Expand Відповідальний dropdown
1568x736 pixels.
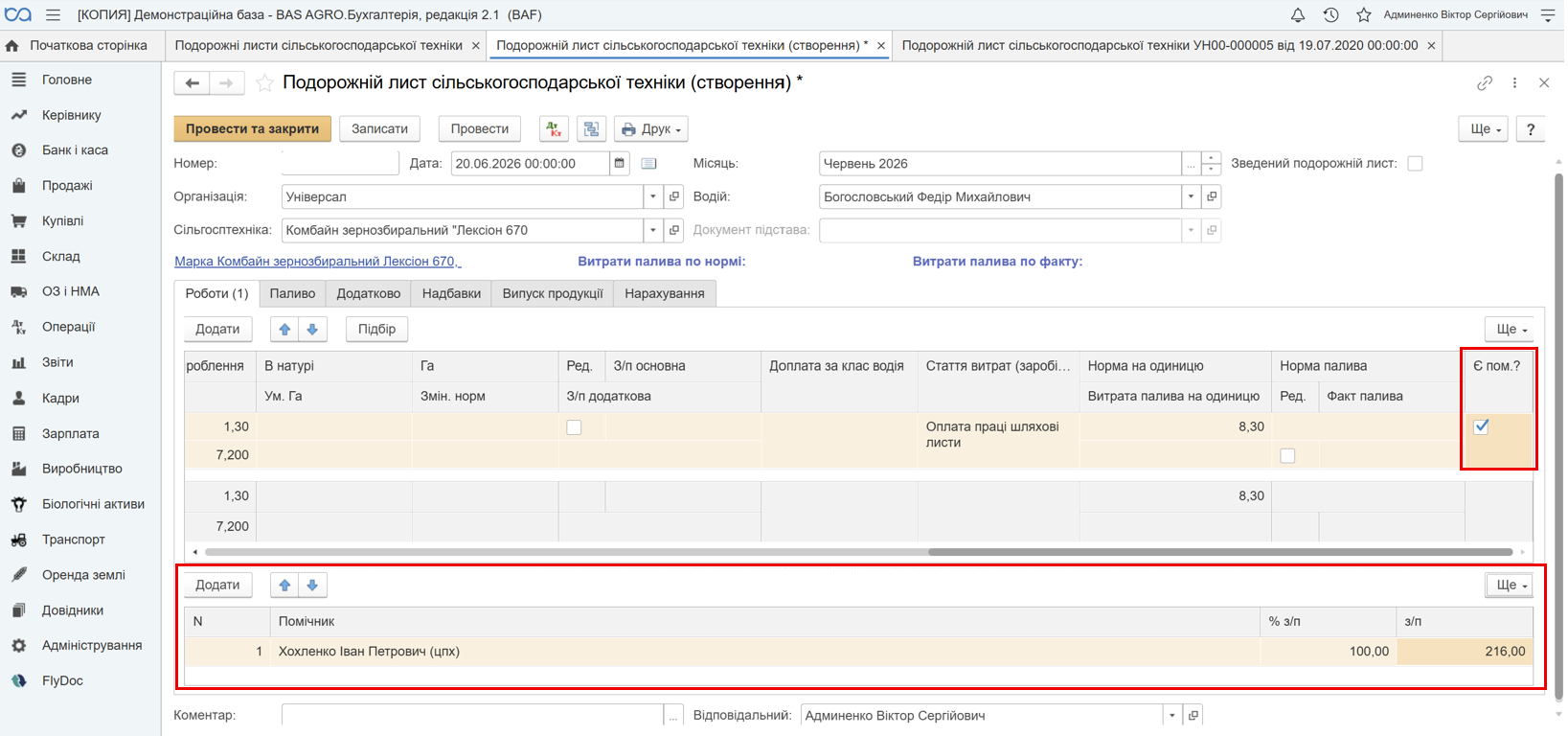click(1171, 715)
